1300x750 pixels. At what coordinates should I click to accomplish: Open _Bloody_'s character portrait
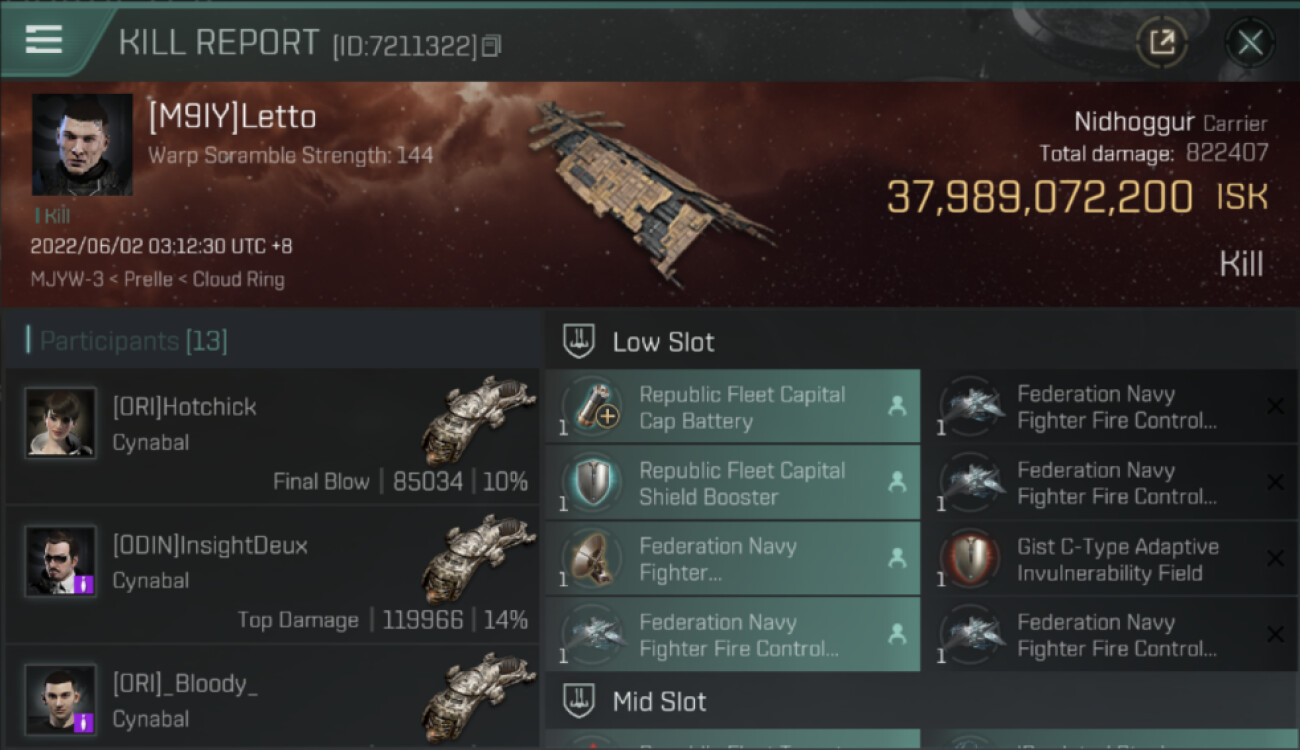click(61, 699)
